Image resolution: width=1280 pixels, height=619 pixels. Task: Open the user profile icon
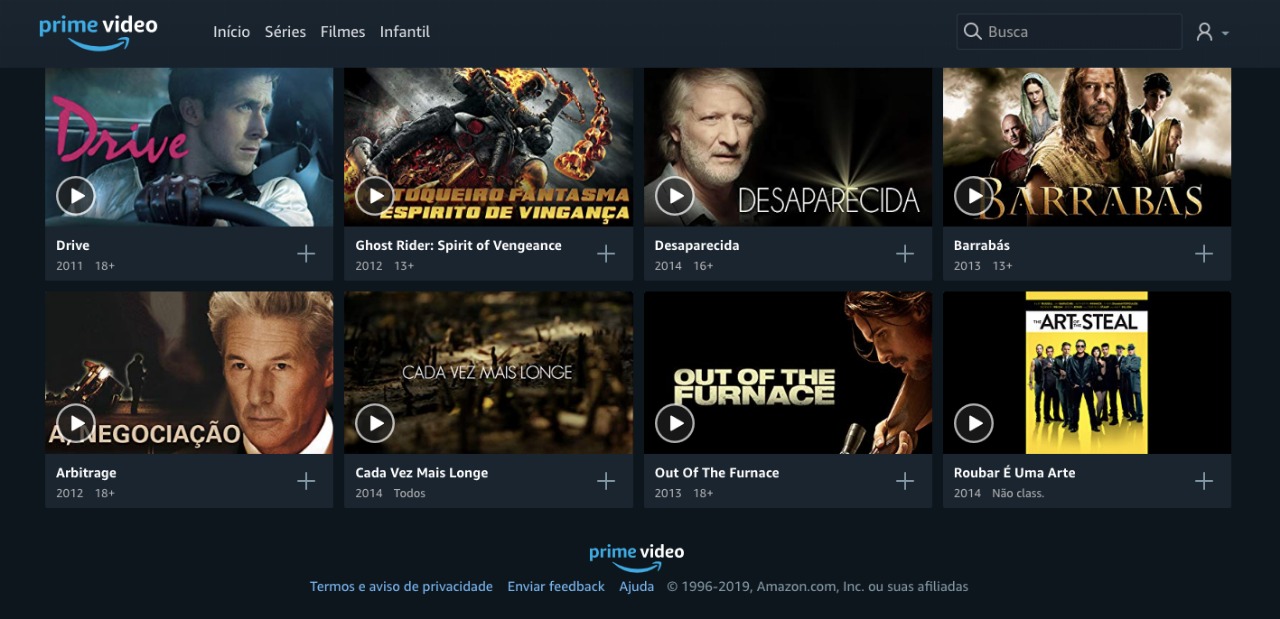point(1204,30)
